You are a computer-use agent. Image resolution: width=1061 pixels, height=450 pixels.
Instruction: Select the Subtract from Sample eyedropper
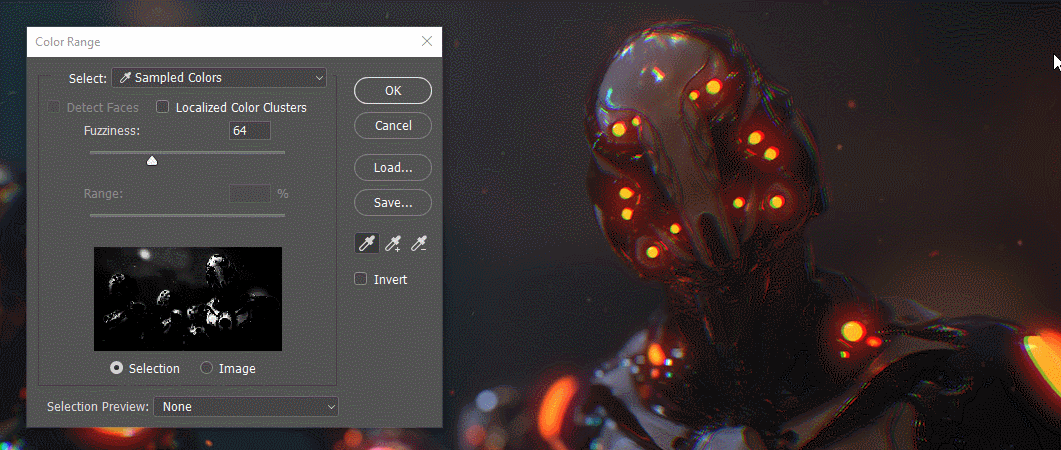click(419, 244)
